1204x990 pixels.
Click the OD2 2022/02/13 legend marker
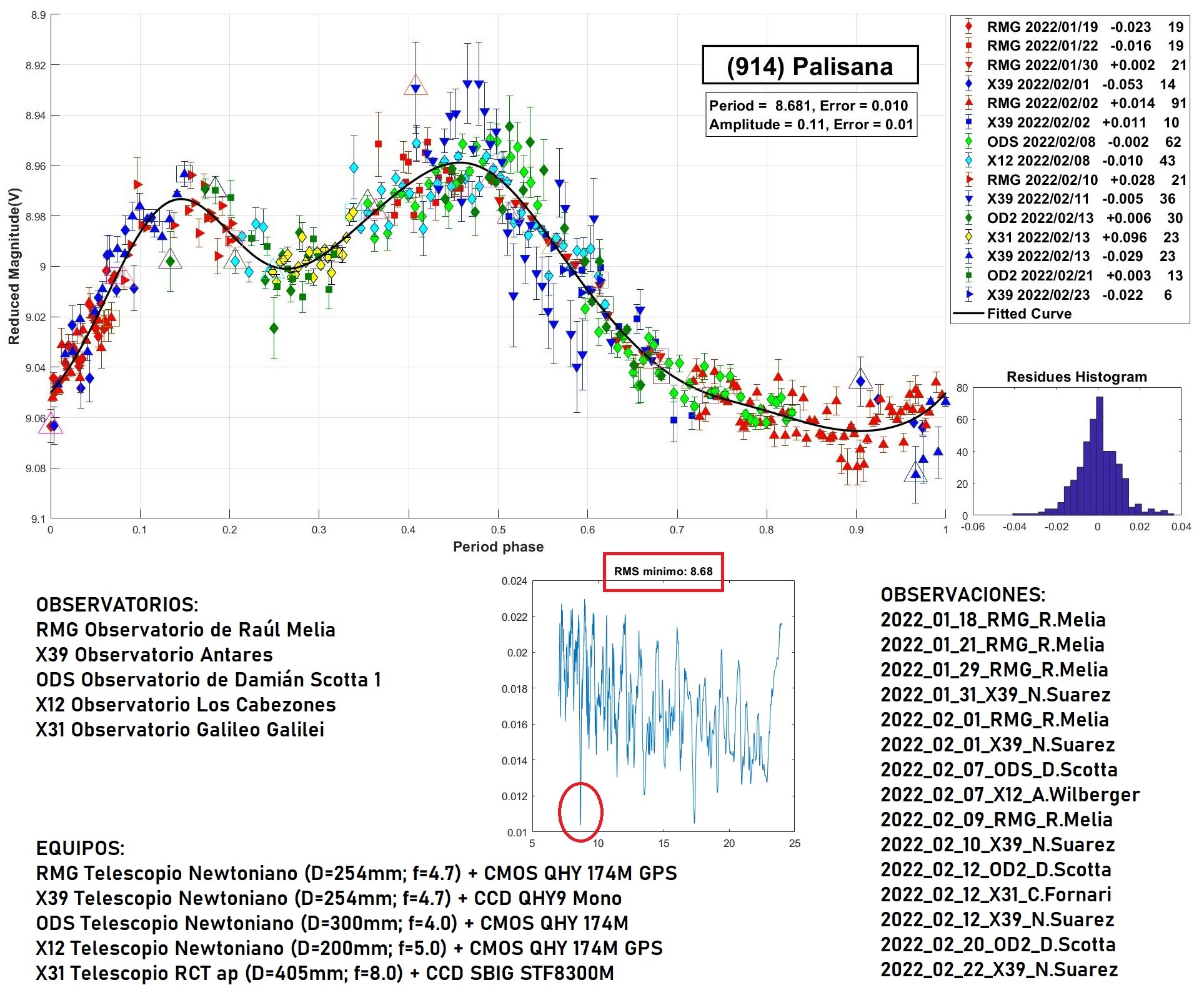pos(968,218)
